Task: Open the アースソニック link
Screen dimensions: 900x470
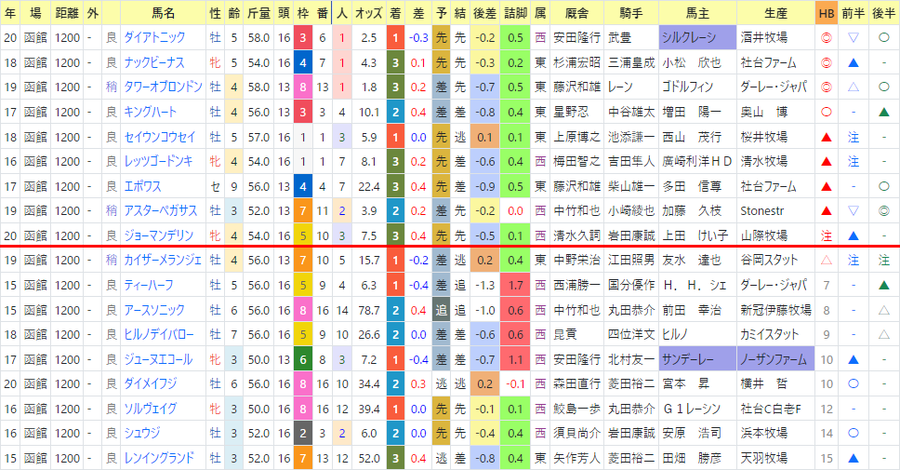Action: (154, 310)
